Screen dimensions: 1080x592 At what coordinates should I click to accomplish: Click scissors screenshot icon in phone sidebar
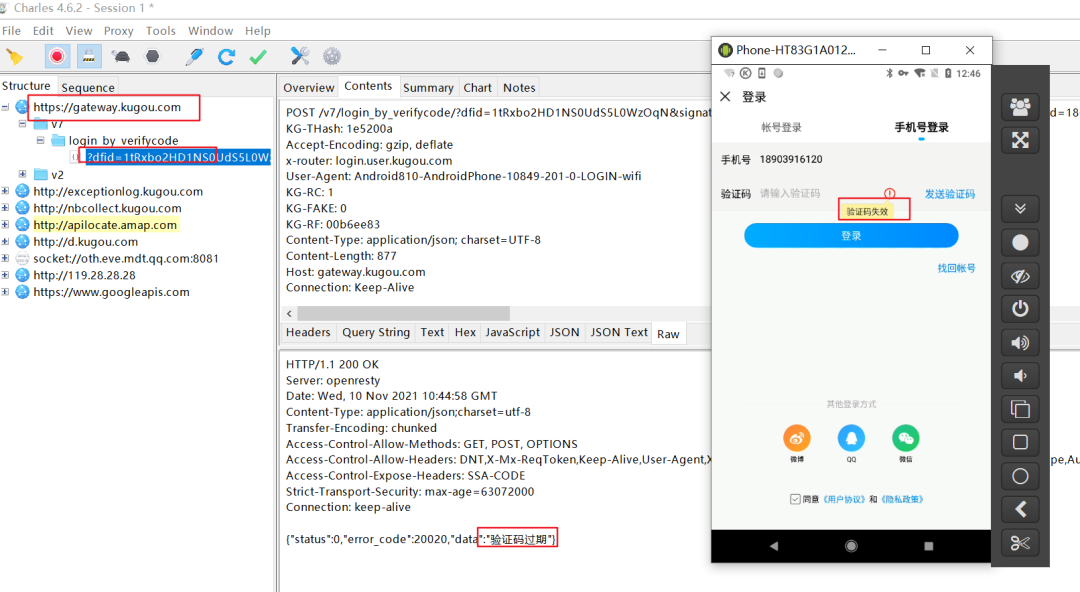[x=1020, y=543]
